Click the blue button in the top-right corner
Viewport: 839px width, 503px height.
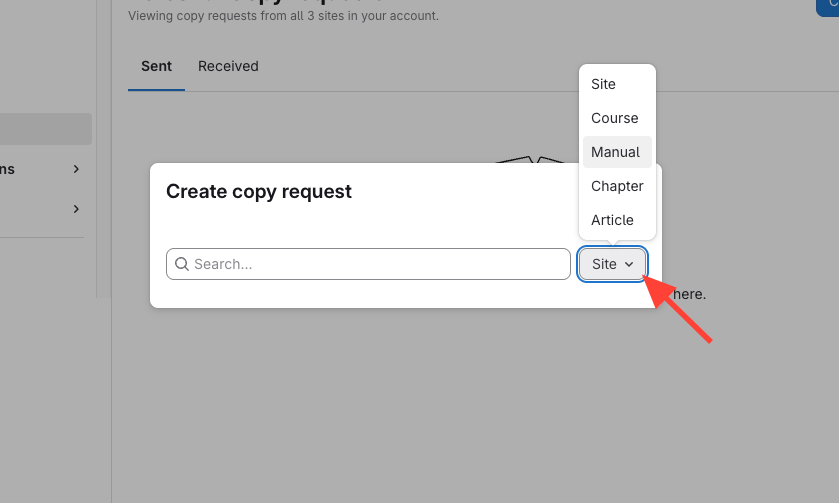pos(828,6)
